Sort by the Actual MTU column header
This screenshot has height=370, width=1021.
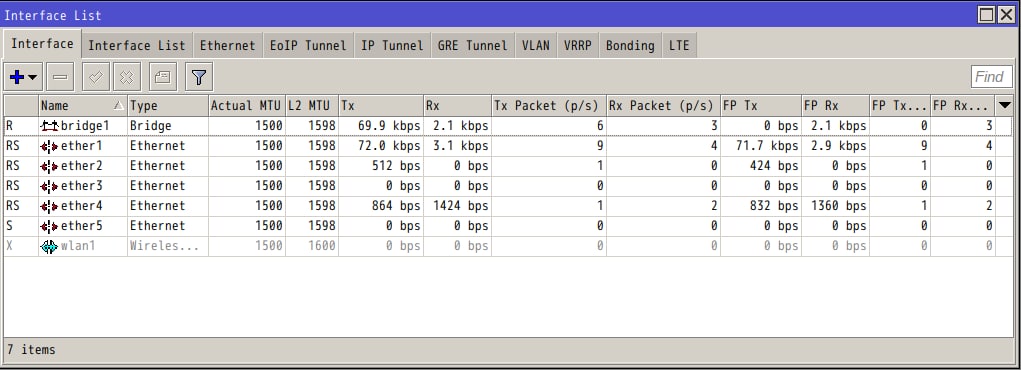(247, 106)
